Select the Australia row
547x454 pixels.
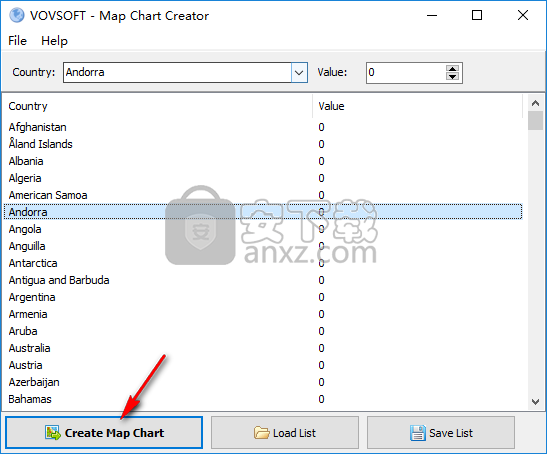point(263,348)
